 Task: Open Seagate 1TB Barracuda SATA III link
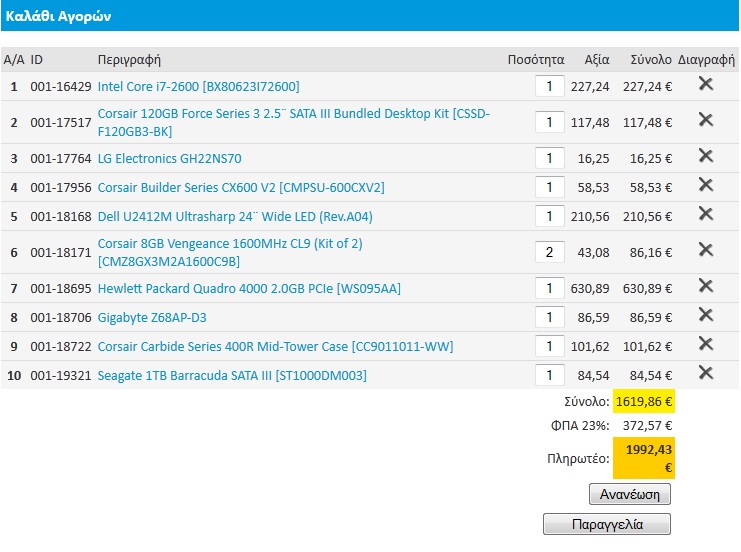point(232,376)
